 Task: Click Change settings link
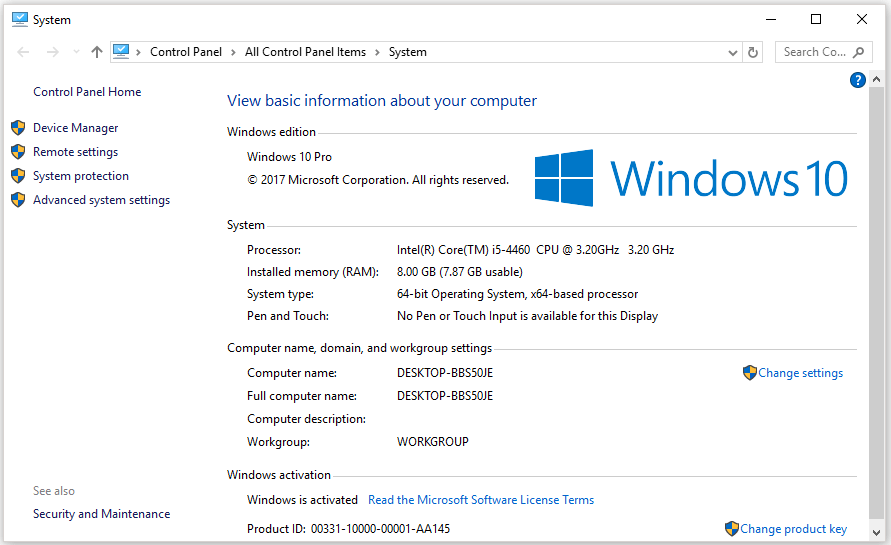(800, 373)
